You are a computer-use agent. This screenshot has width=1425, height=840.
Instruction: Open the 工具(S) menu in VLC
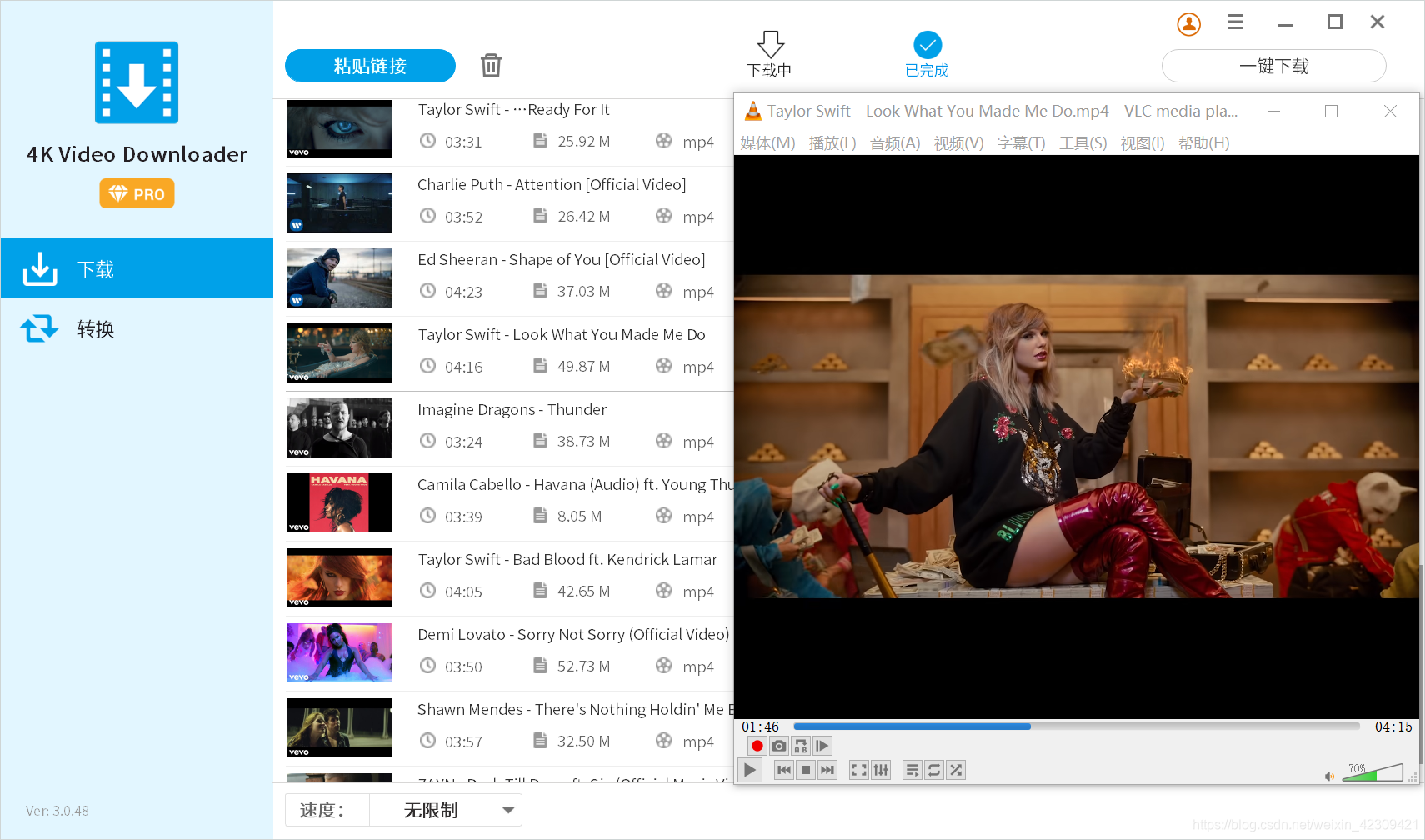click(1082, 143)
